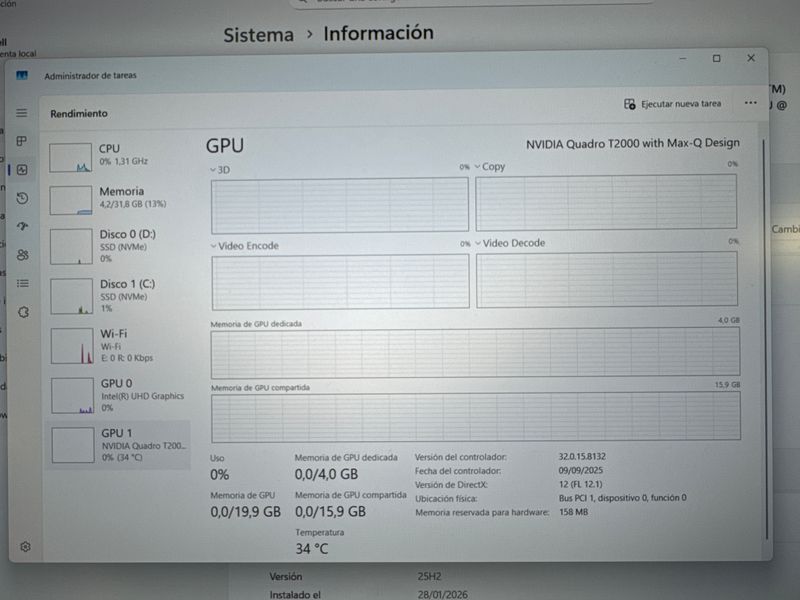
Task: Run a new task via Ejecutar nueva tarea
Action: click(x=672, y=104)
